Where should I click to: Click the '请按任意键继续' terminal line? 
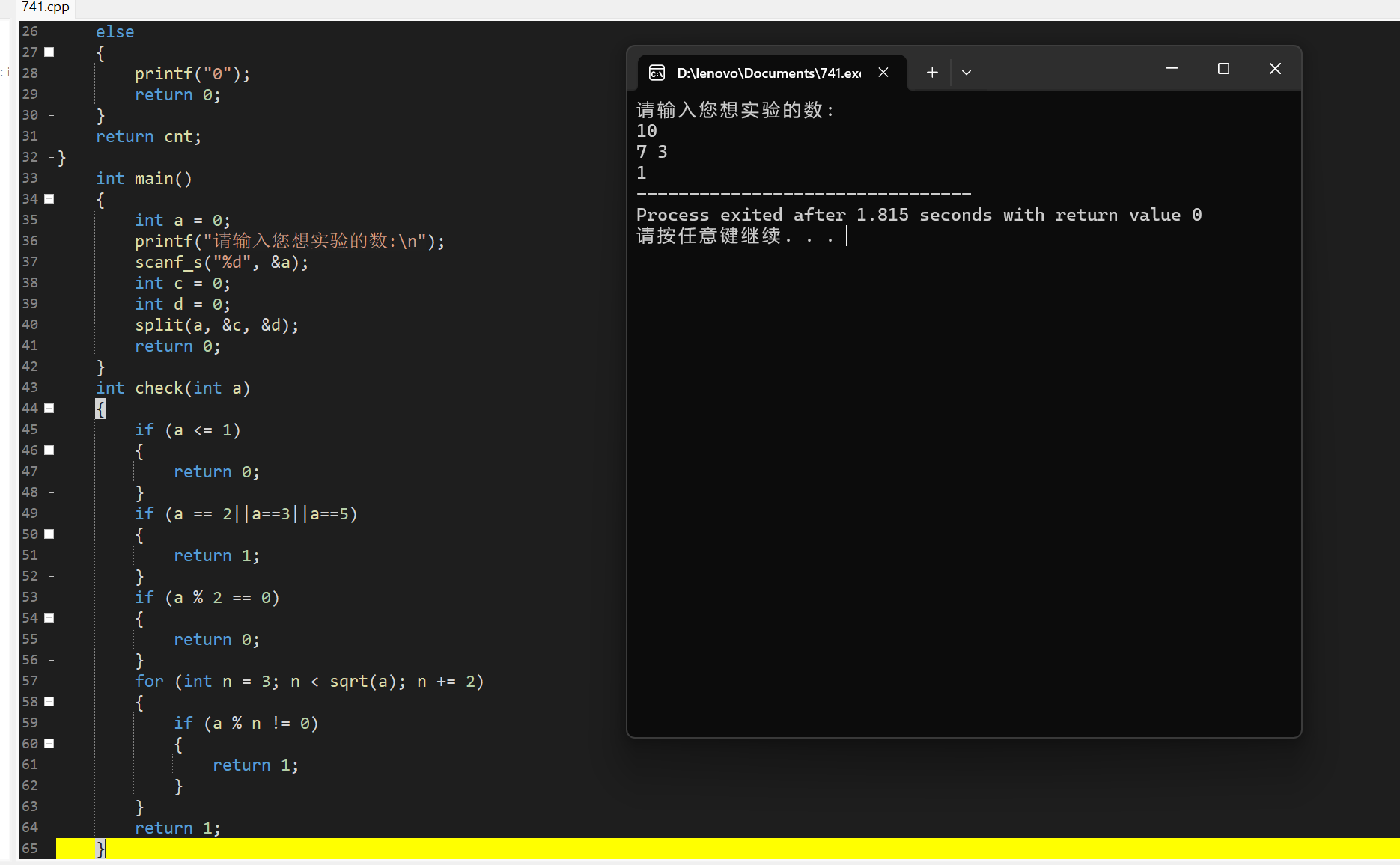pos(735,236)
